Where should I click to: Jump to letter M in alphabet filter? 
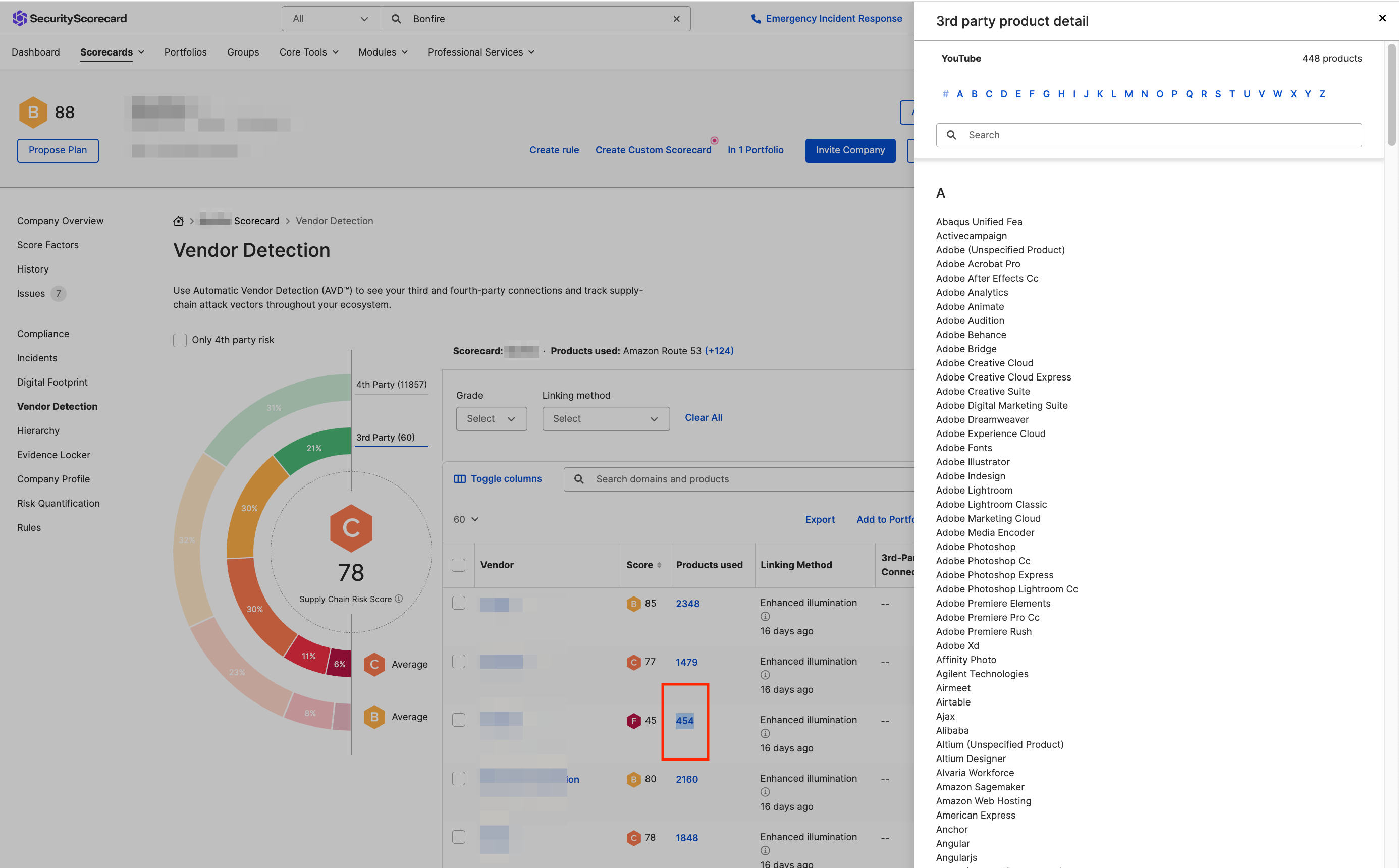[1128, 94]
